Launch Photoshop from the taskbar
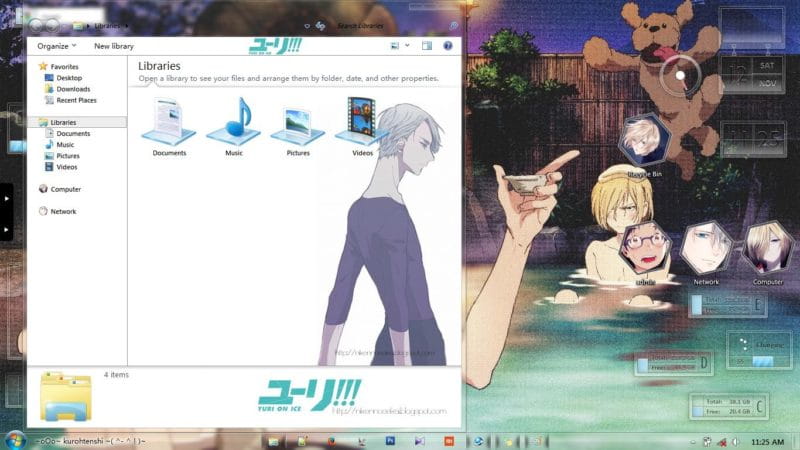Image resolution: width=800 pixels, height=450 pixels. tap(390, 441)
